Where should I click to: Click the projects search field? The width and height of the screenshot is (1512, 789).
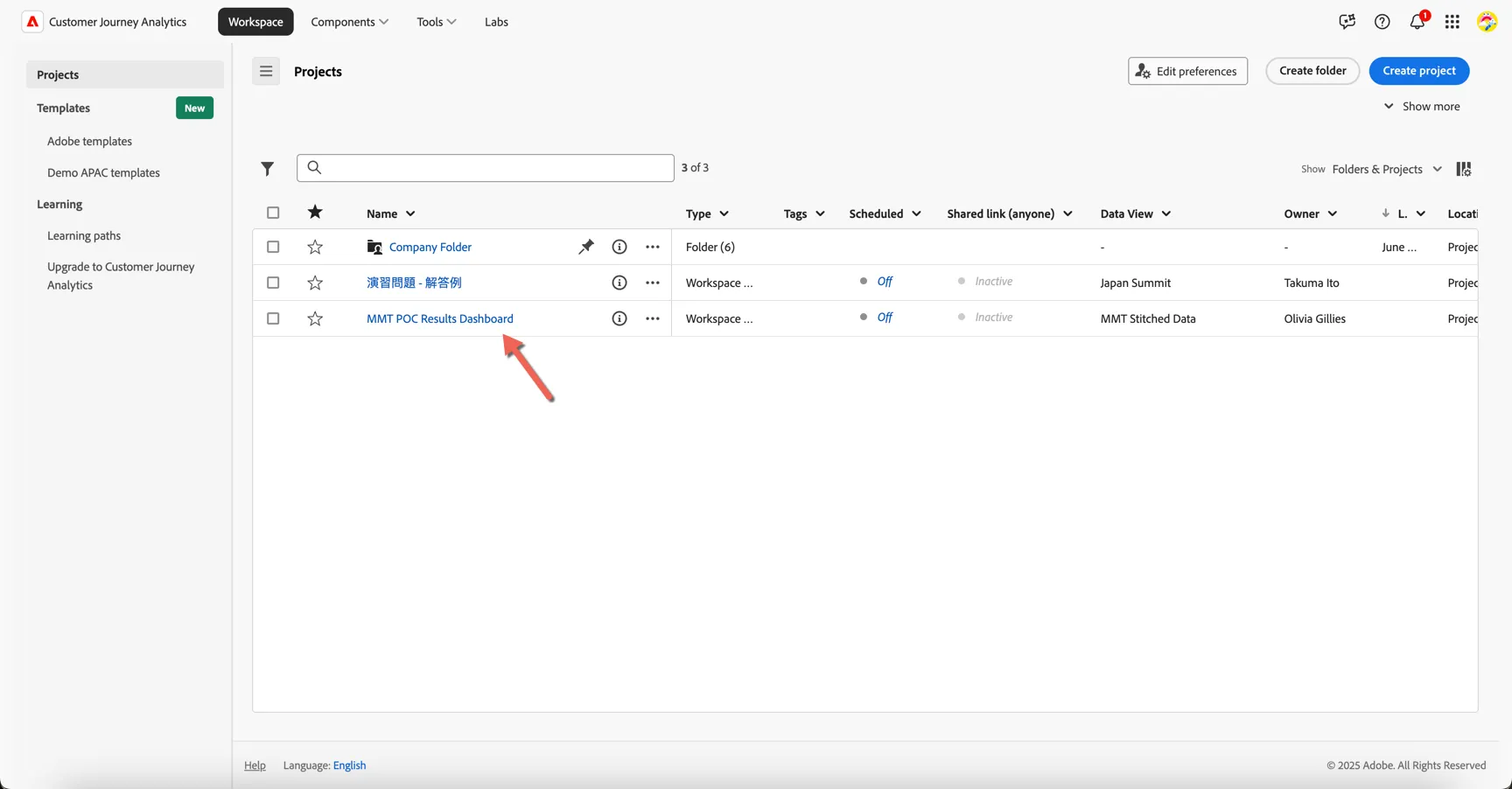486,168
